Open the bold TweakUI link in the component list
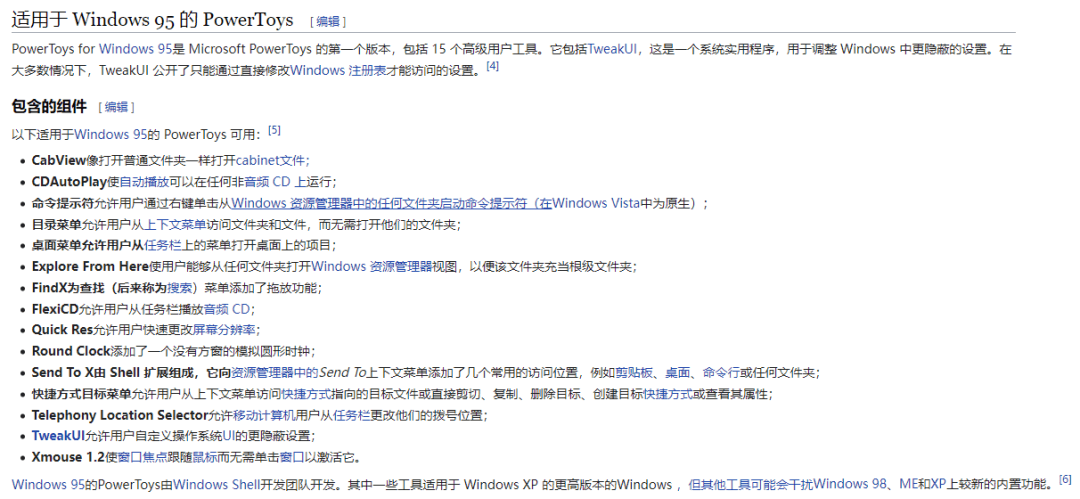1080x499 pixels. [x=58, y=436]
